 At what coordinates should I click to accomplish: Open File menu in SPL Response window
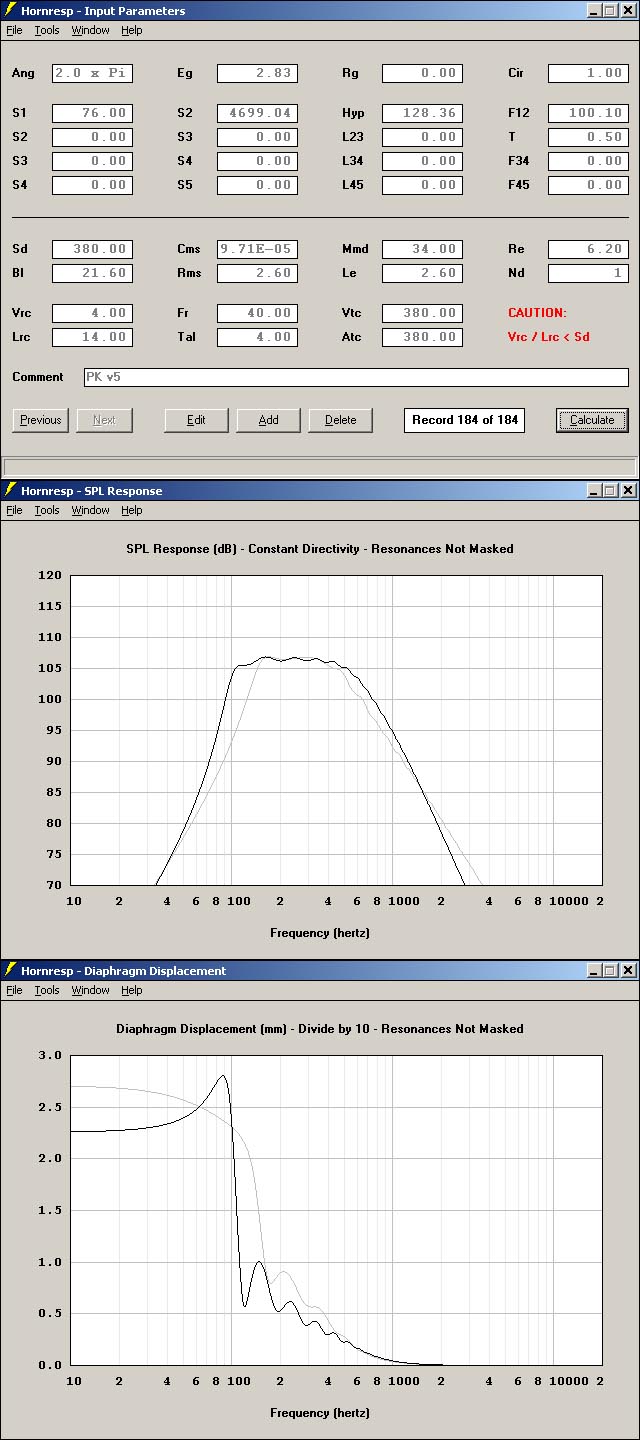pyautogui.click(x=14, y=510)
